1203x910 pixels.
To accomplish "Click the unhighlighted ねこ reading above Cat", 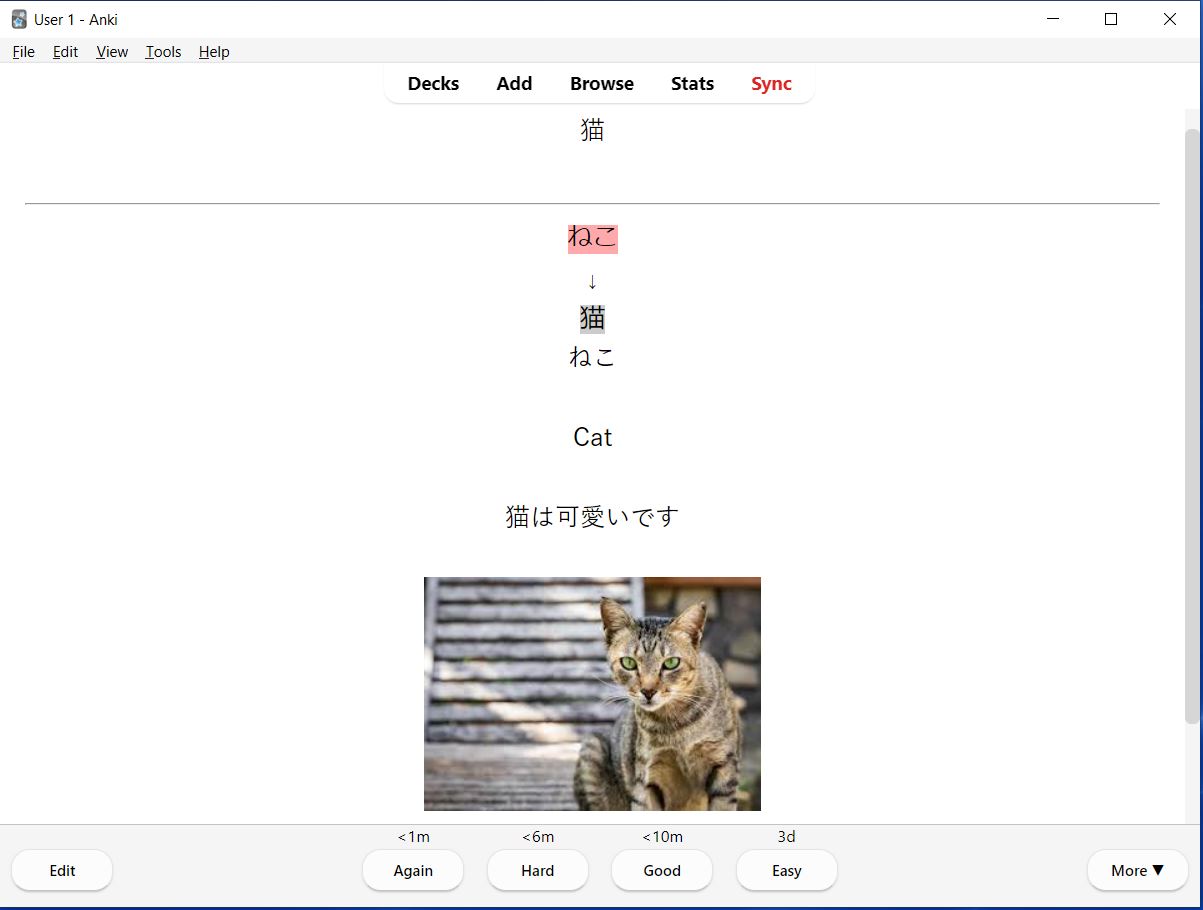I will click(593, 357).
